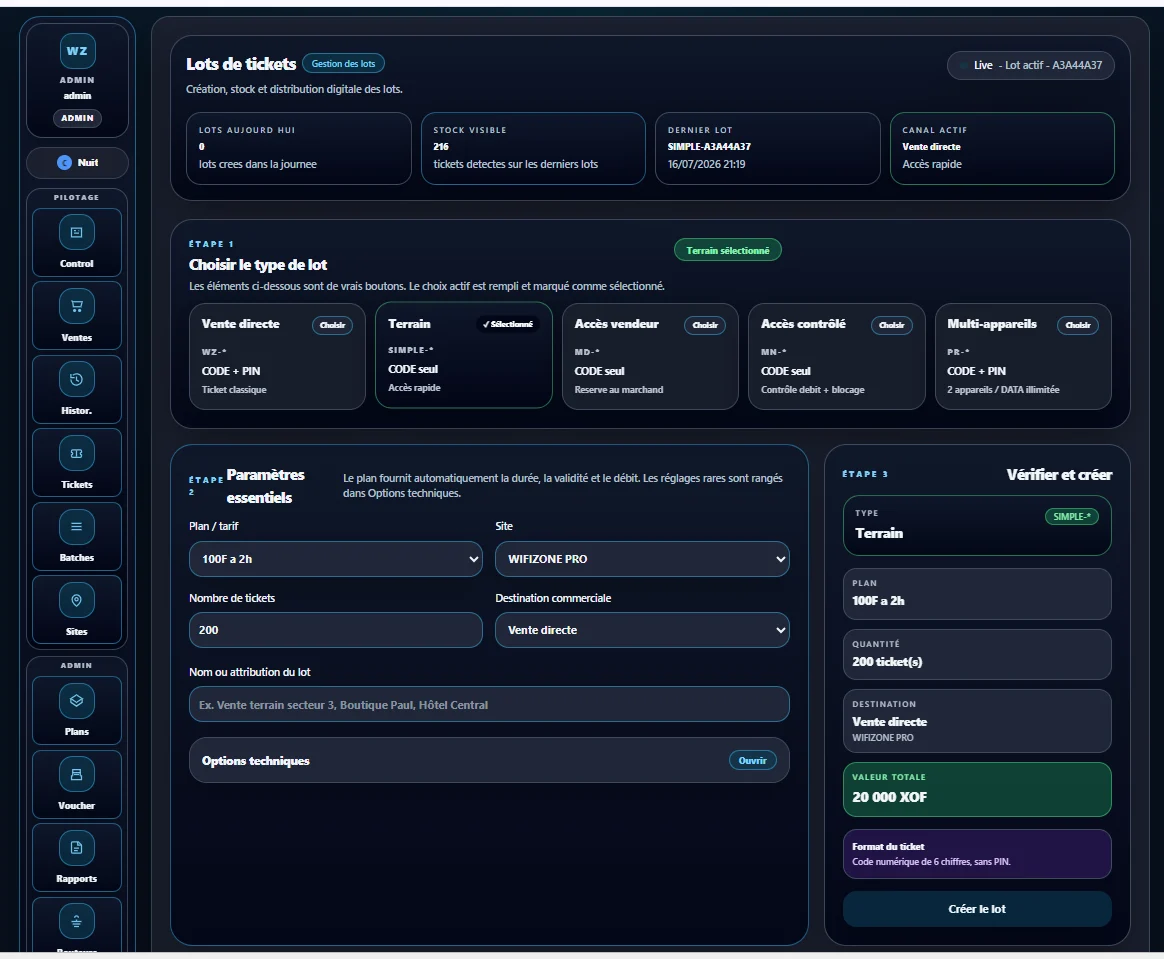Click the Créer le lot button
This screenshot has width=1164, height=959.
pos(977,909)
